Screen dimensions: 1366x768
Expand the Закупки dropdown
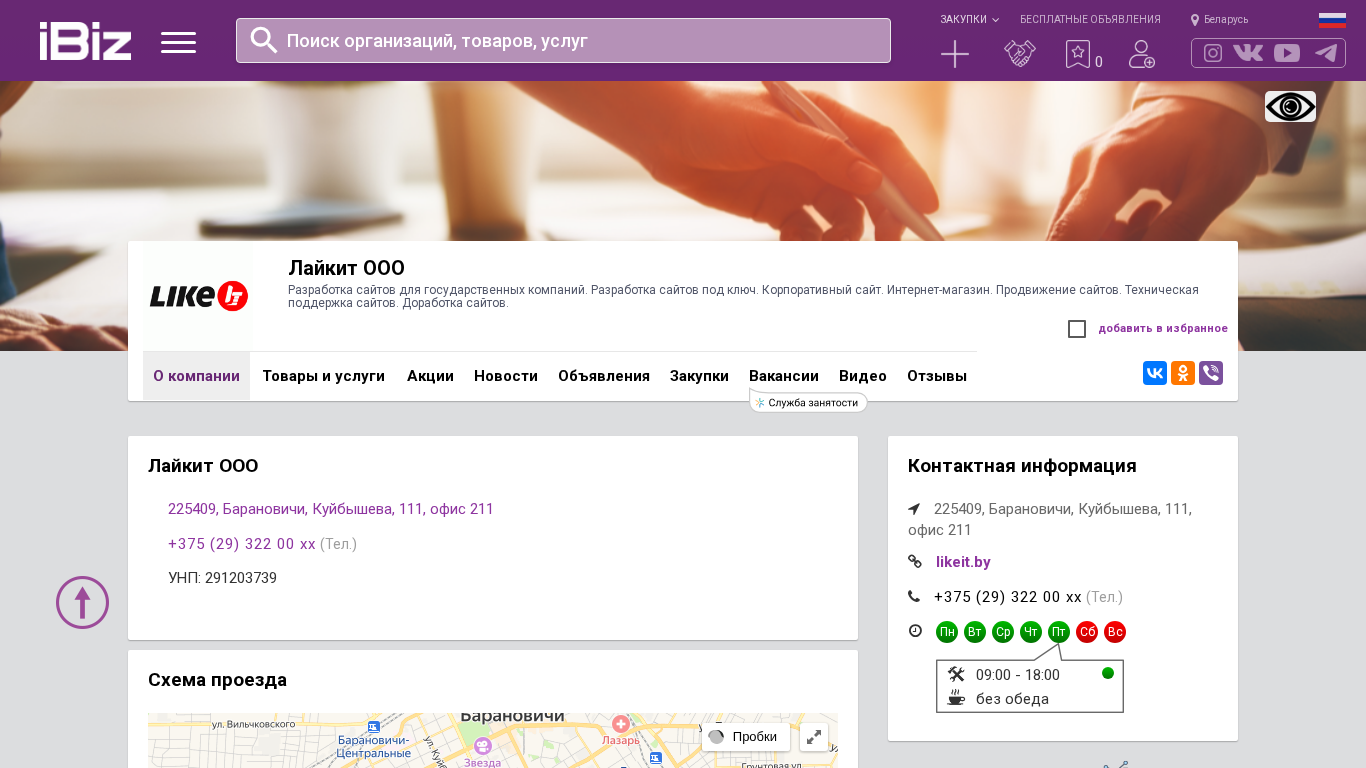[x=968, y=19]
